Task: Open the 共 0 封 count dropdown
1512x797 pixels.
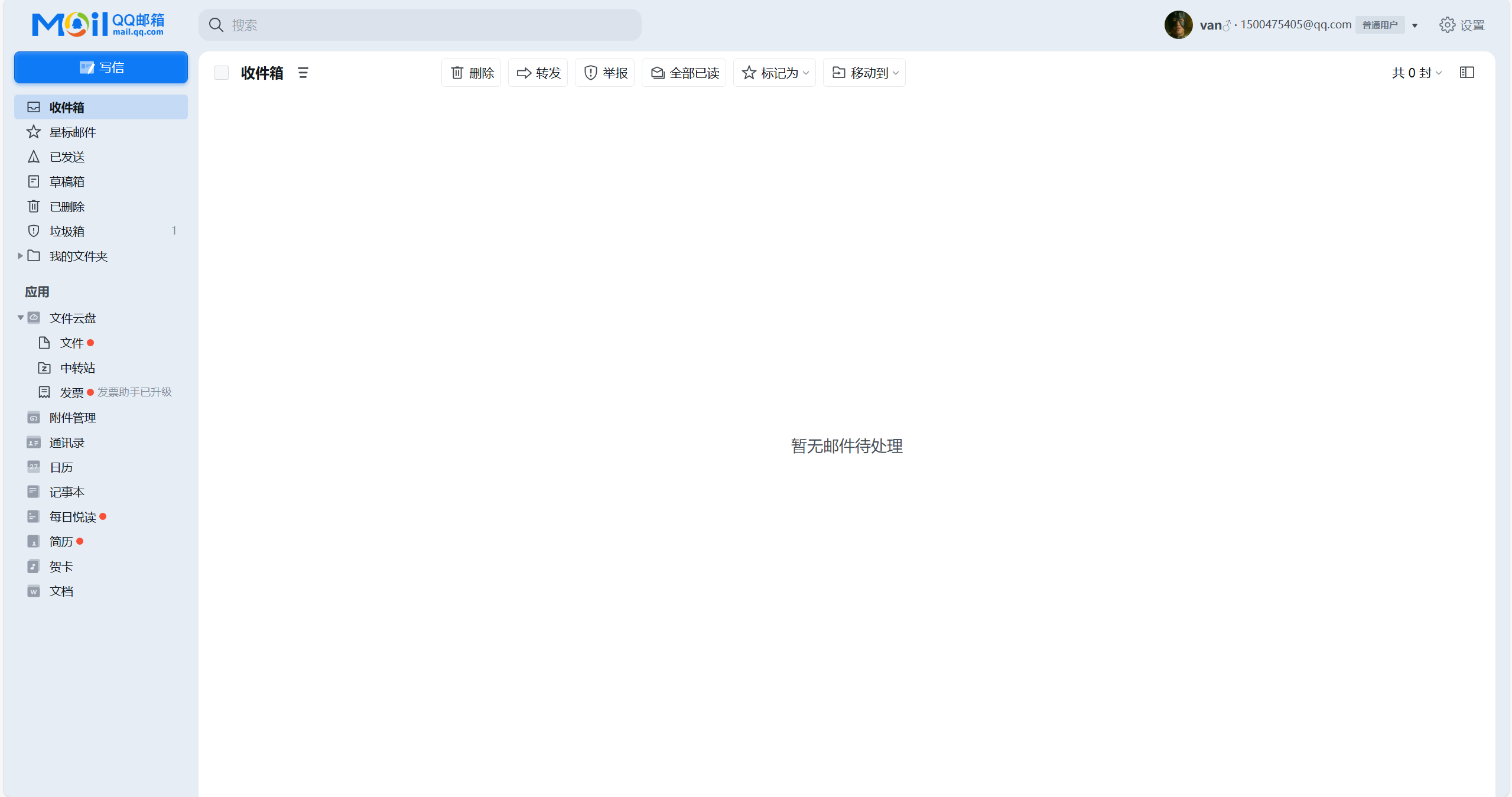Action: (x=1416, y=73)
